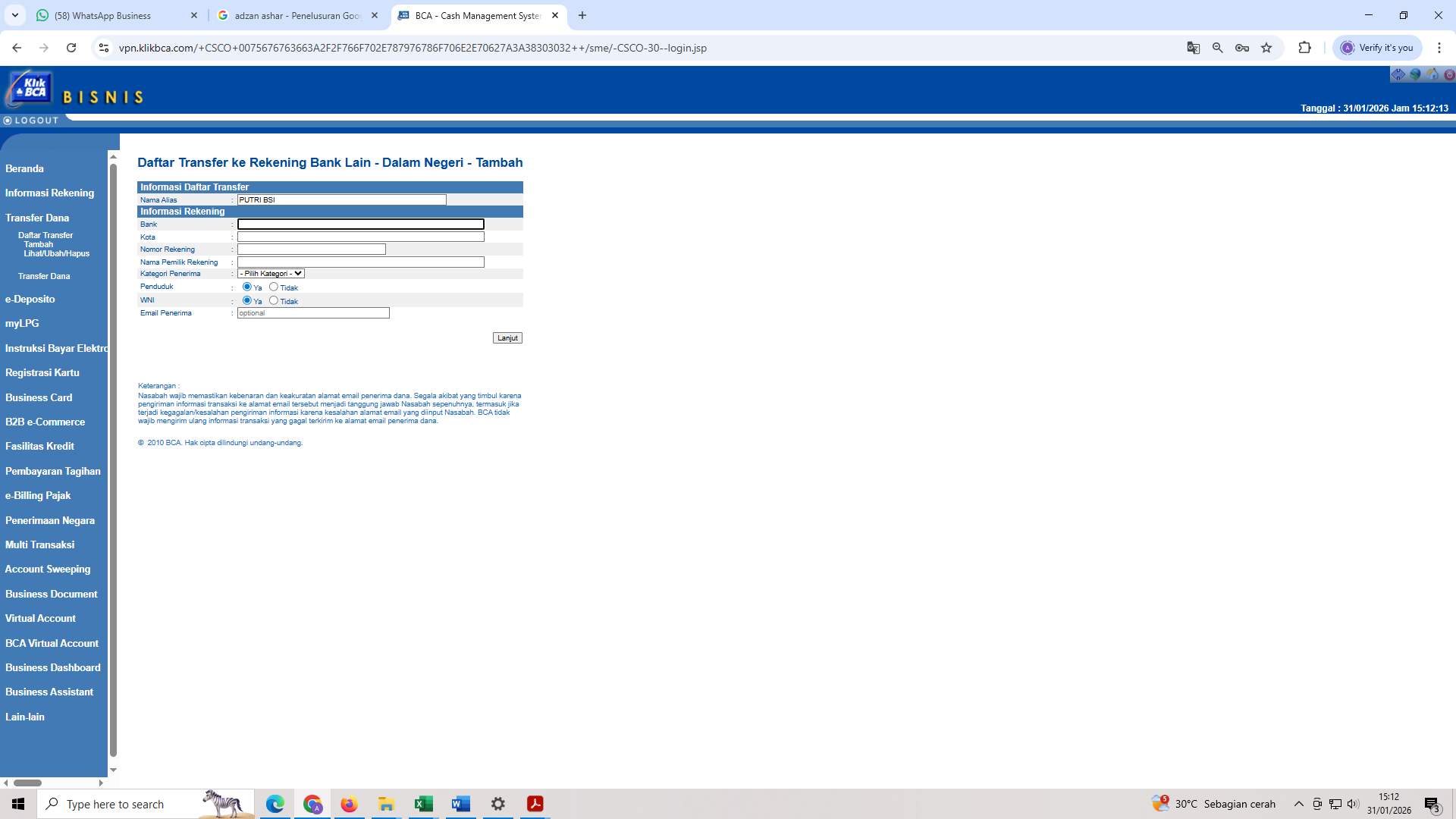Screen dimensions: 1456x819
Task: Click the globe icon in KlikBCA header
Action: click(x=1415, y=74)
